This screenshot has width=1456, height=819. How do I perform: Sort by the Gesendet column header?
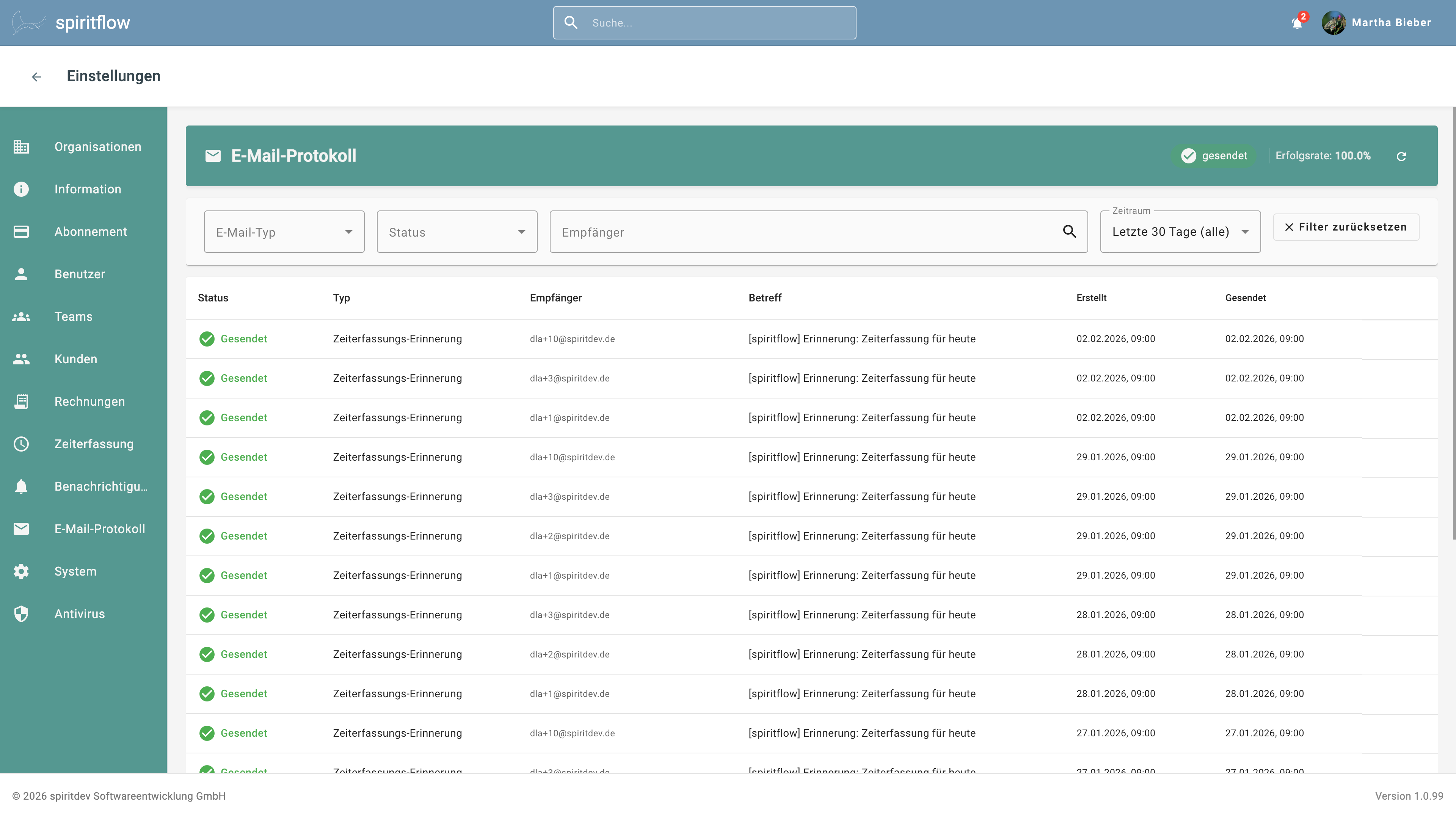click(x=1245, y=298)
